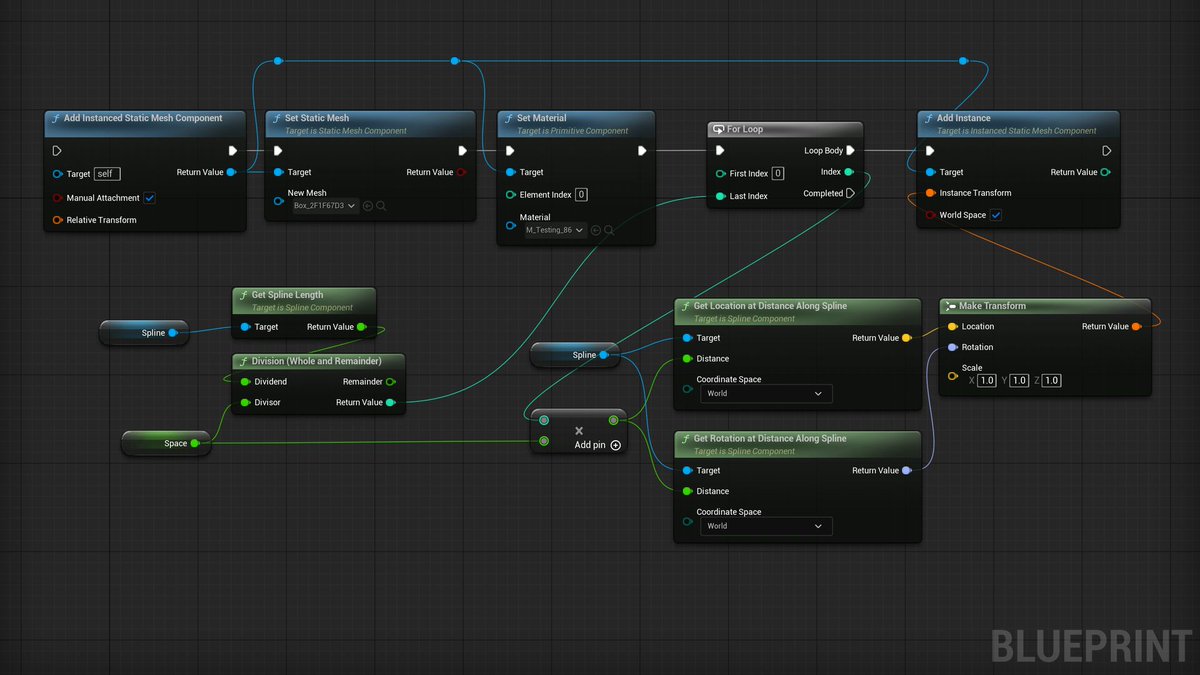This screenshot has height=675, width=1200.
Task: Select the Add Instance node header
Action: (1017, 124)
